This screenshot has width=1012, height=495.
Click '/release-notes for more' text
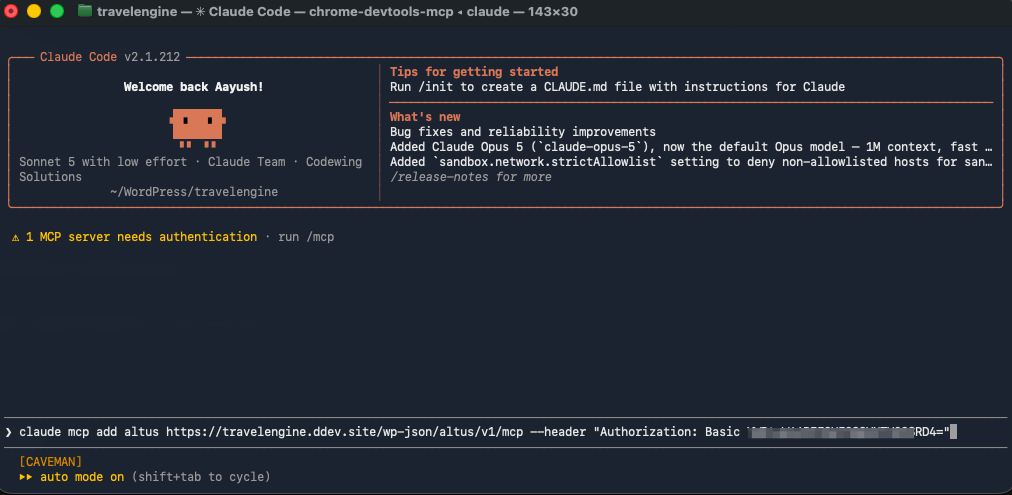coord(471,177)
